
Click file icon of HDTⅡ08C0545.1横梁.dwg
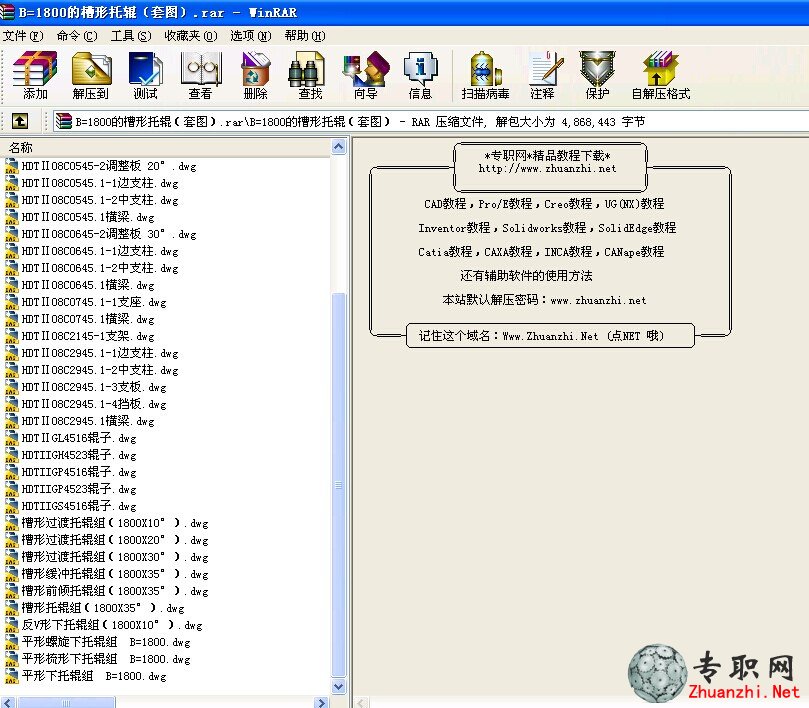pos(11,217)
